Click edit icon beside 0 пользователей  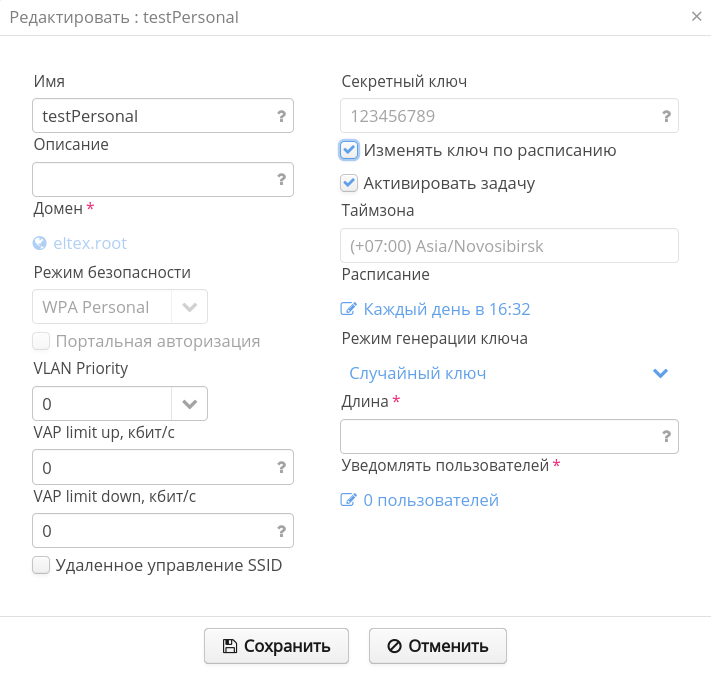[x=349, y=500]
